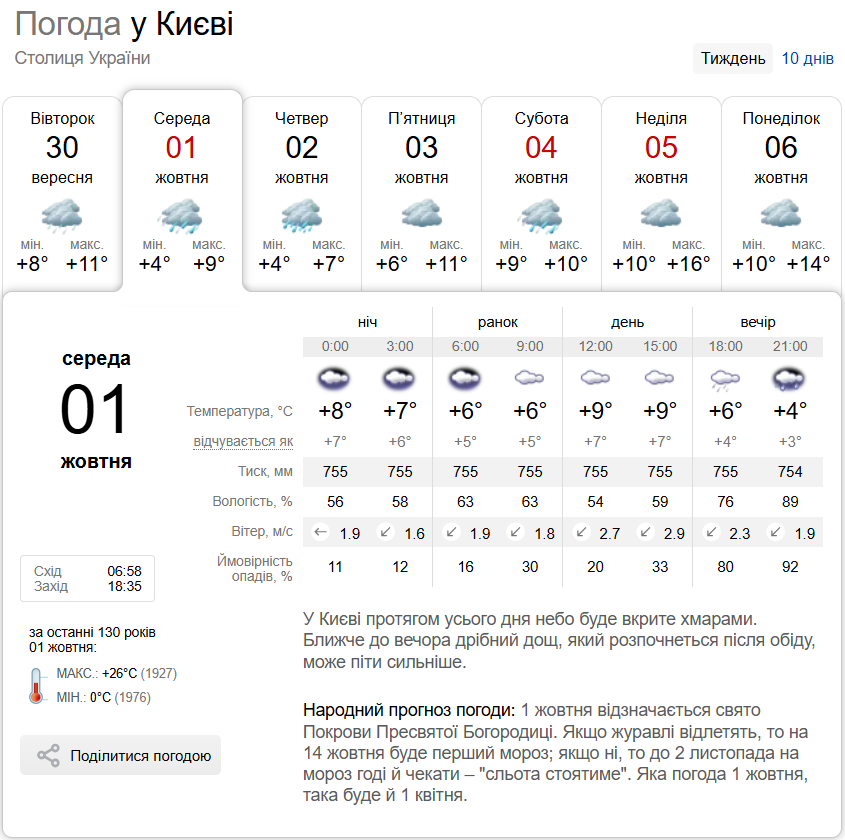Click the 18:00 rain cloud icon
Image resolution: width=845 pixels, height=840 pixels.
pyautogui.click(x=725, y=379)
